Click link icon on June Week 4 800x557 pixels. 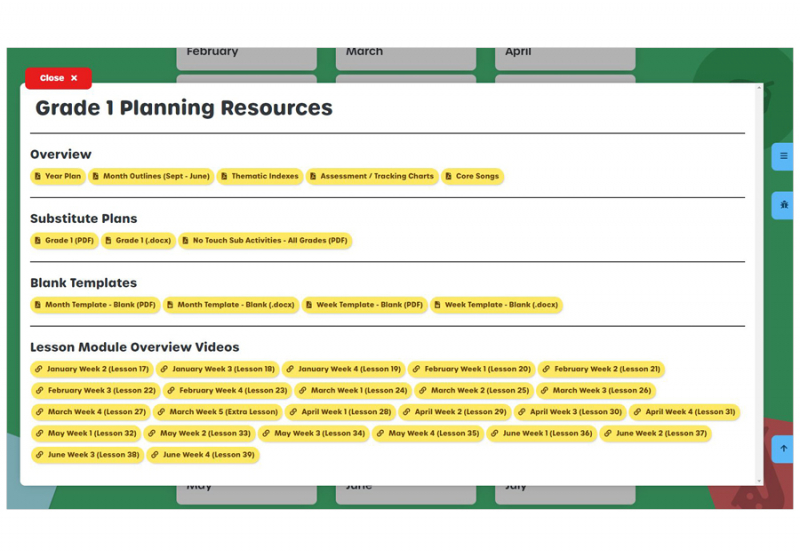pyautogui.click(x=155, y=455)
